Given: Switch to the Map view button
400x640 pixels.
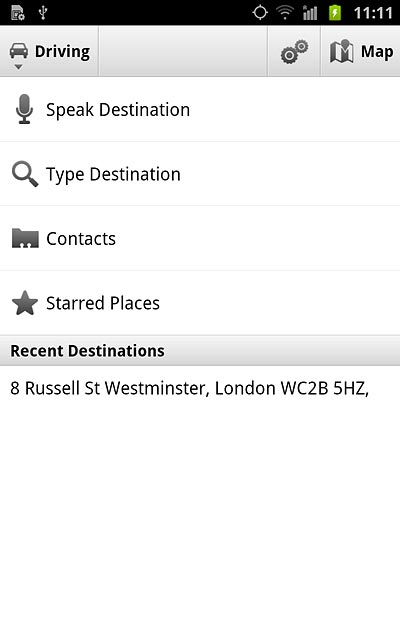Looking at the screenshot, I should pos(361,51).
